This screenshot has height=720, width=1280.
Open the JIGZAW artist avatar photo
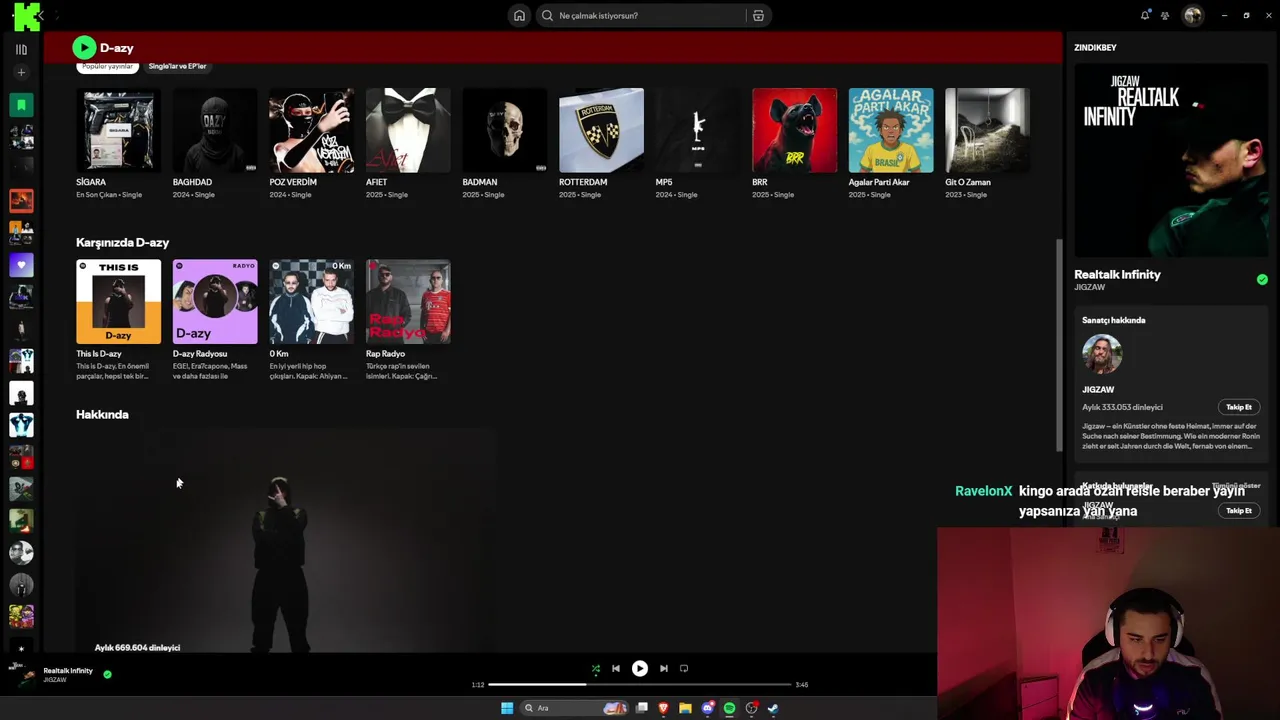[x=1102, y=354]
